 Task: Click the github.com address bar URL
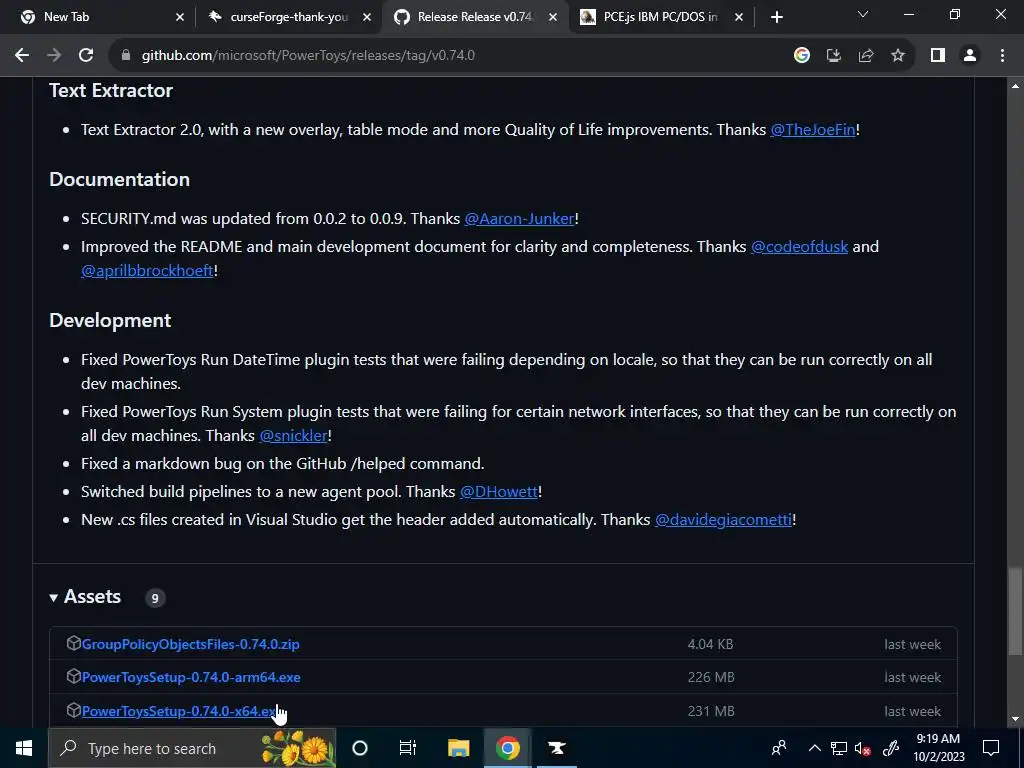pyautogui.click(x=308, y=56)
